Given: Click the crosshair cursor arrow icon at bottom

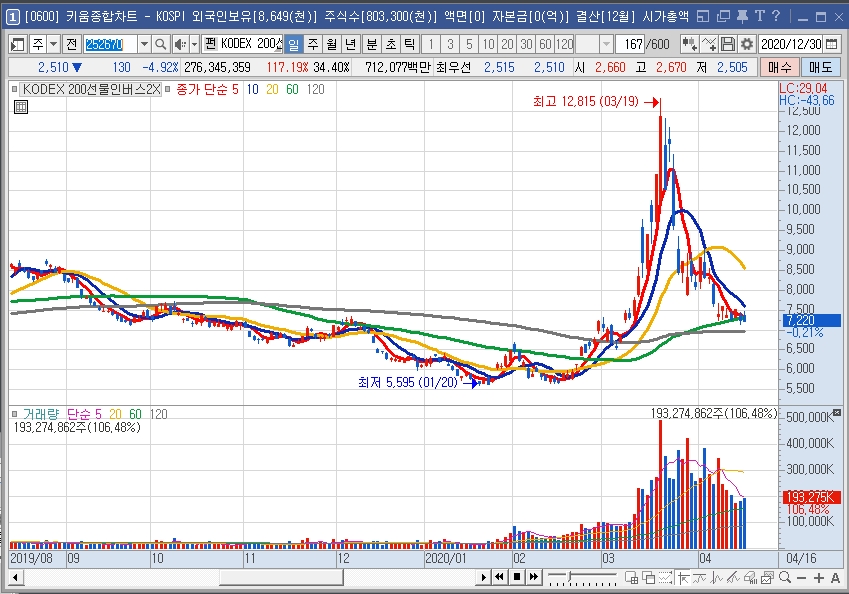Looking at the screenshot, I should [683, 578].
